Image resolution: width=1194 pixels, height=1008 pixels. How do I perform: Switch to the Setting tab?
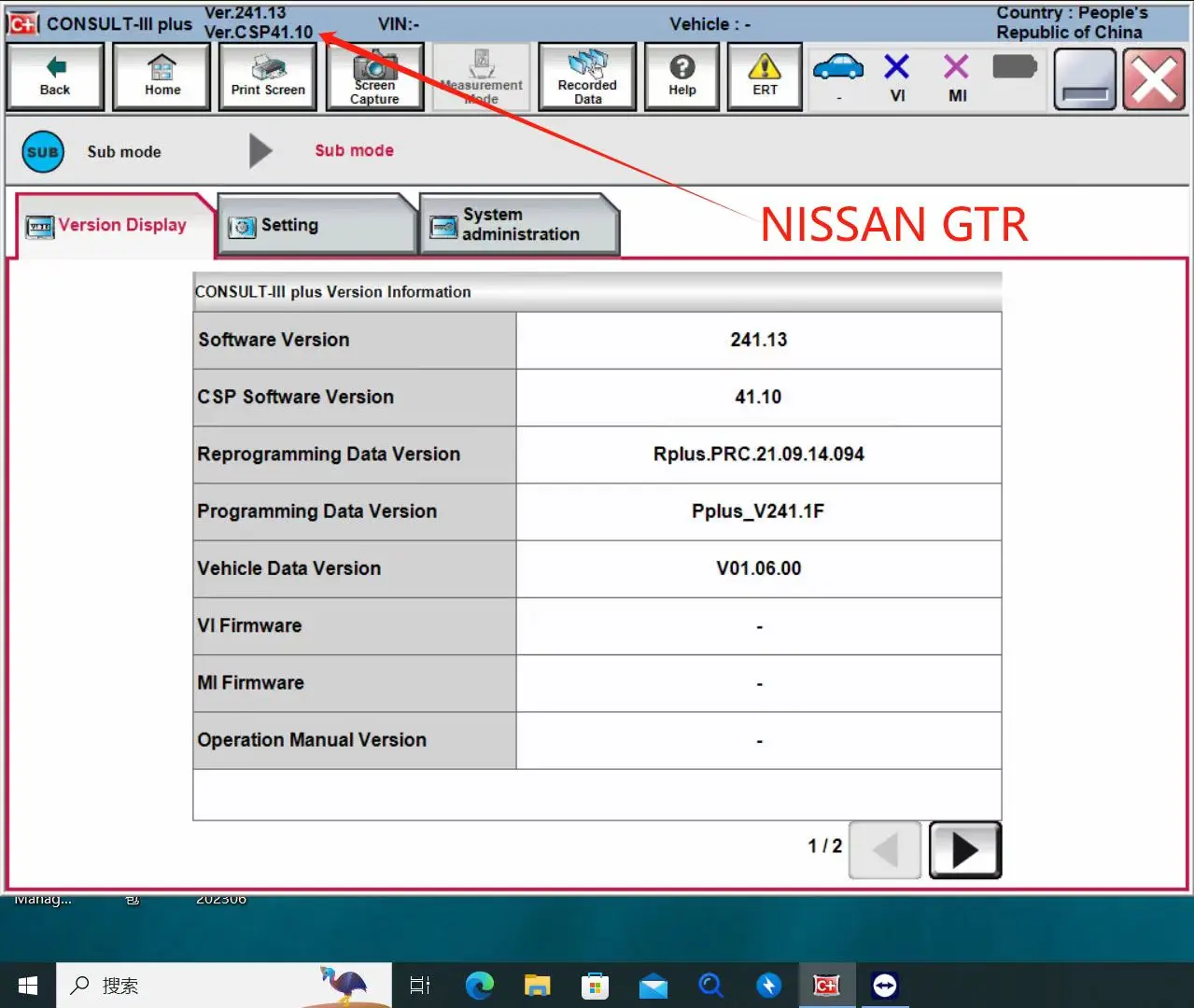click(316, 225)
